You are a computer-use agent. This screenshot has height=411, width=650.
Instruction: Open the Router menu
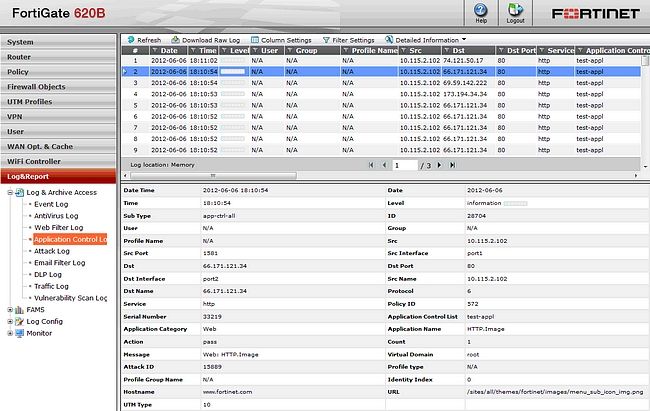pyautogui.click(x=58, y=57)
